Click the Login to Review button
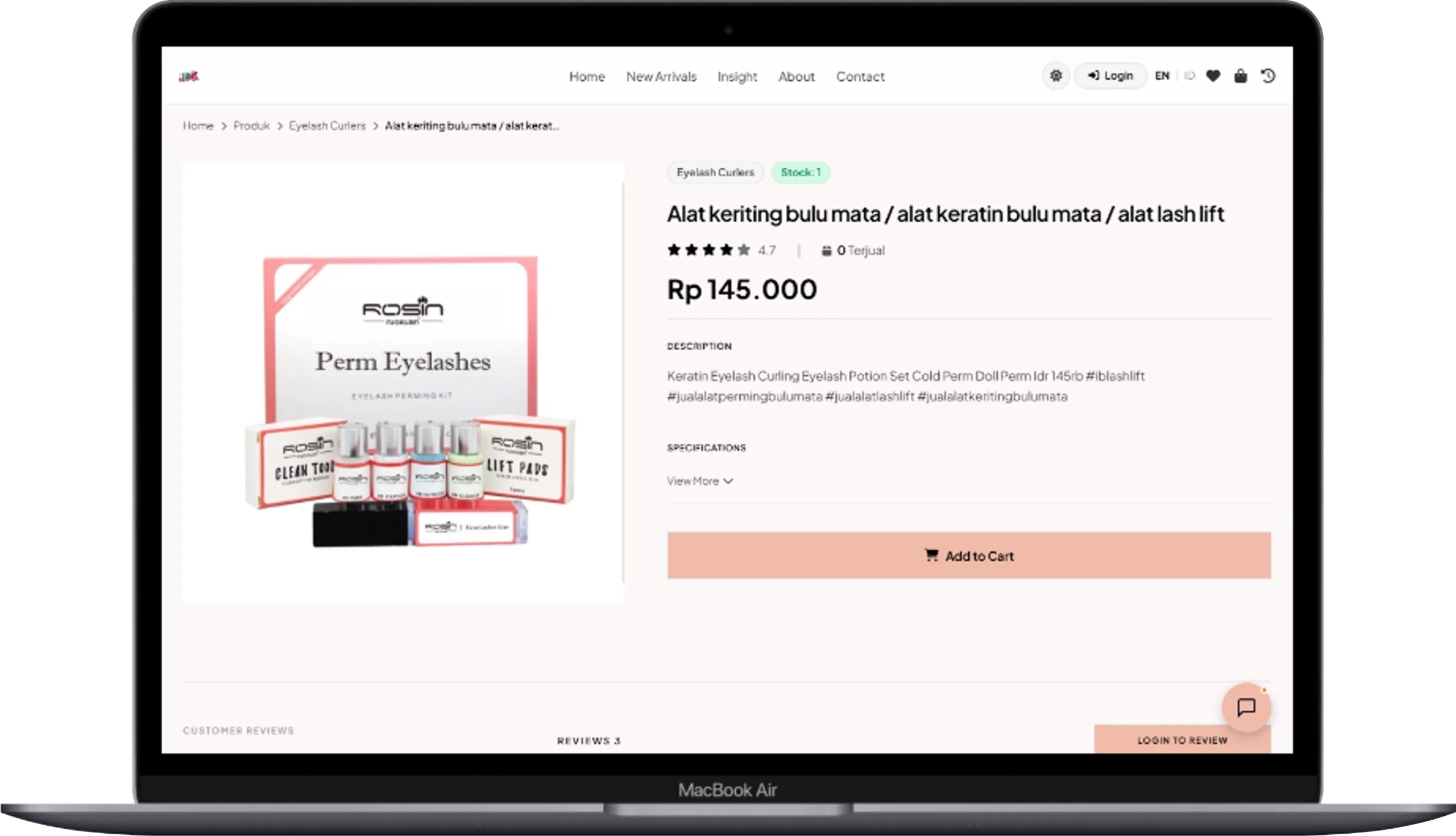This screenshot has width=1456, height=836. (1183, 739)
